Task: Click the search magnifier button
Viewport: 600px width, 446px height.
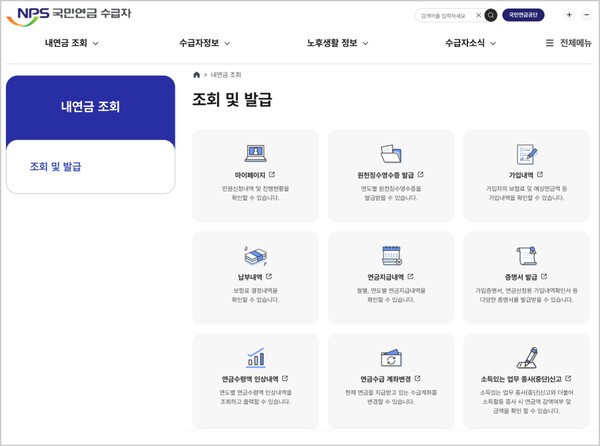Action: click(491, 15)
